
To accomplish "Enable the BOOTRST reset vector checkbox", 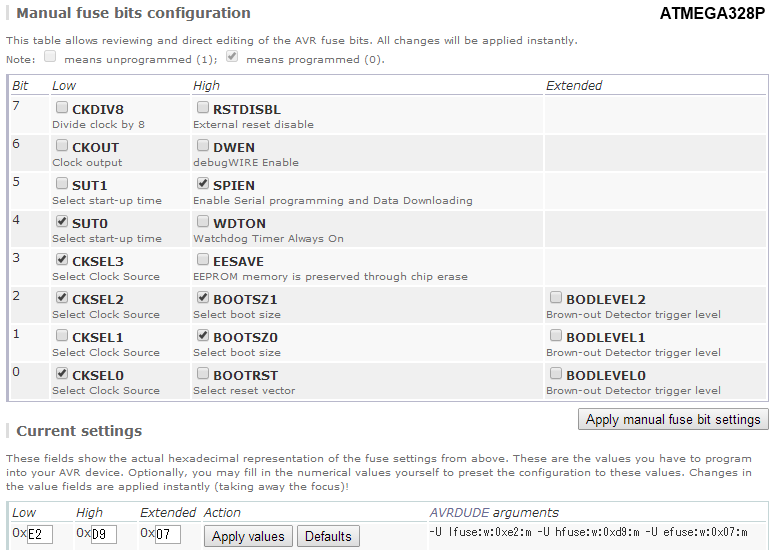I will click(x=203, y=374).
